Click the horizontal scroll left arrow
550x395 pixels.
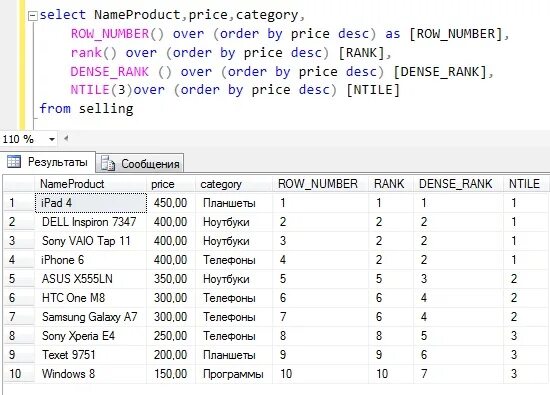point(66,139)
